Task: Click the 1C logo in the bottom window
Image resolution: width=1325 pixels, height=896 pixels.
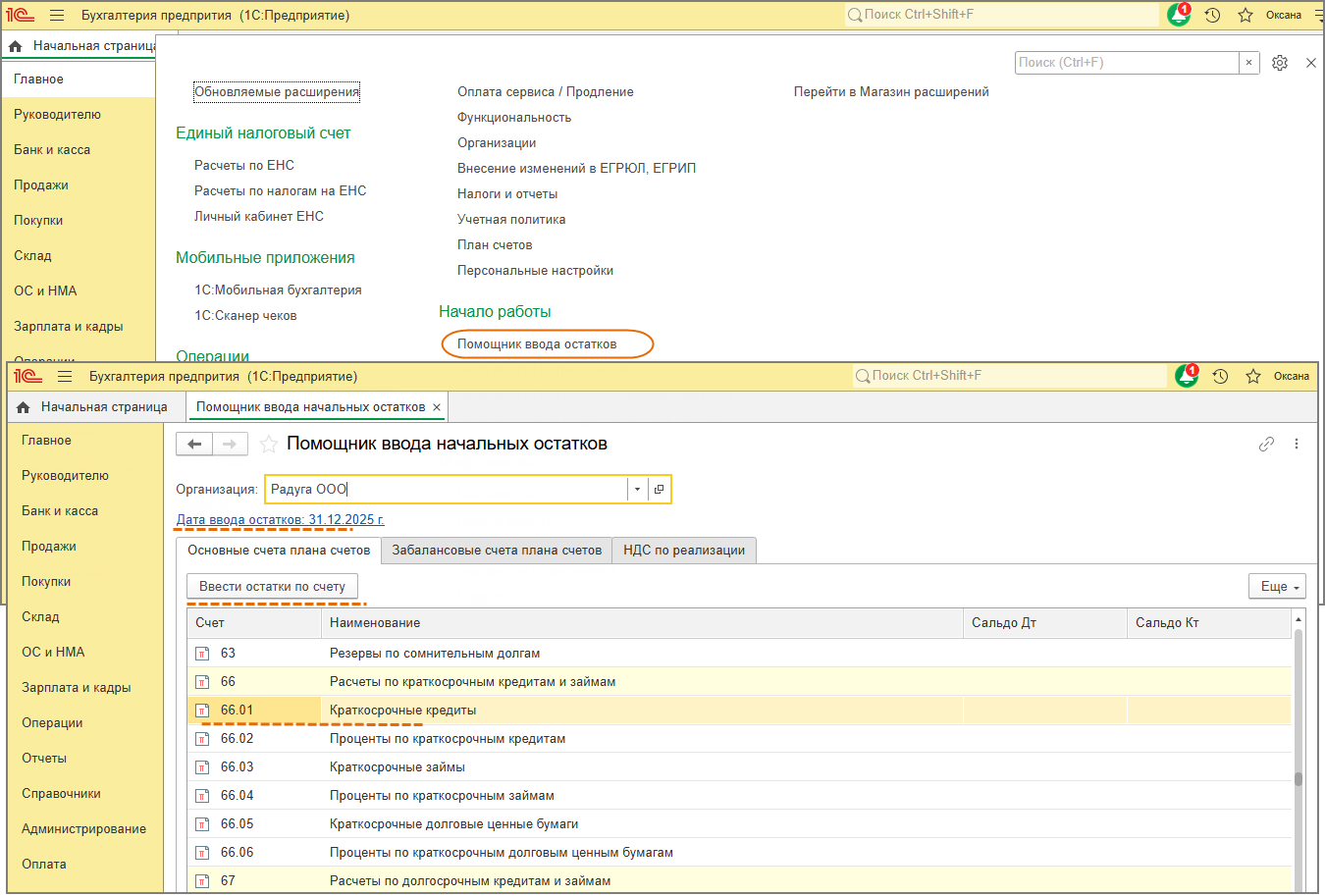Action: (x=28, y=377)
